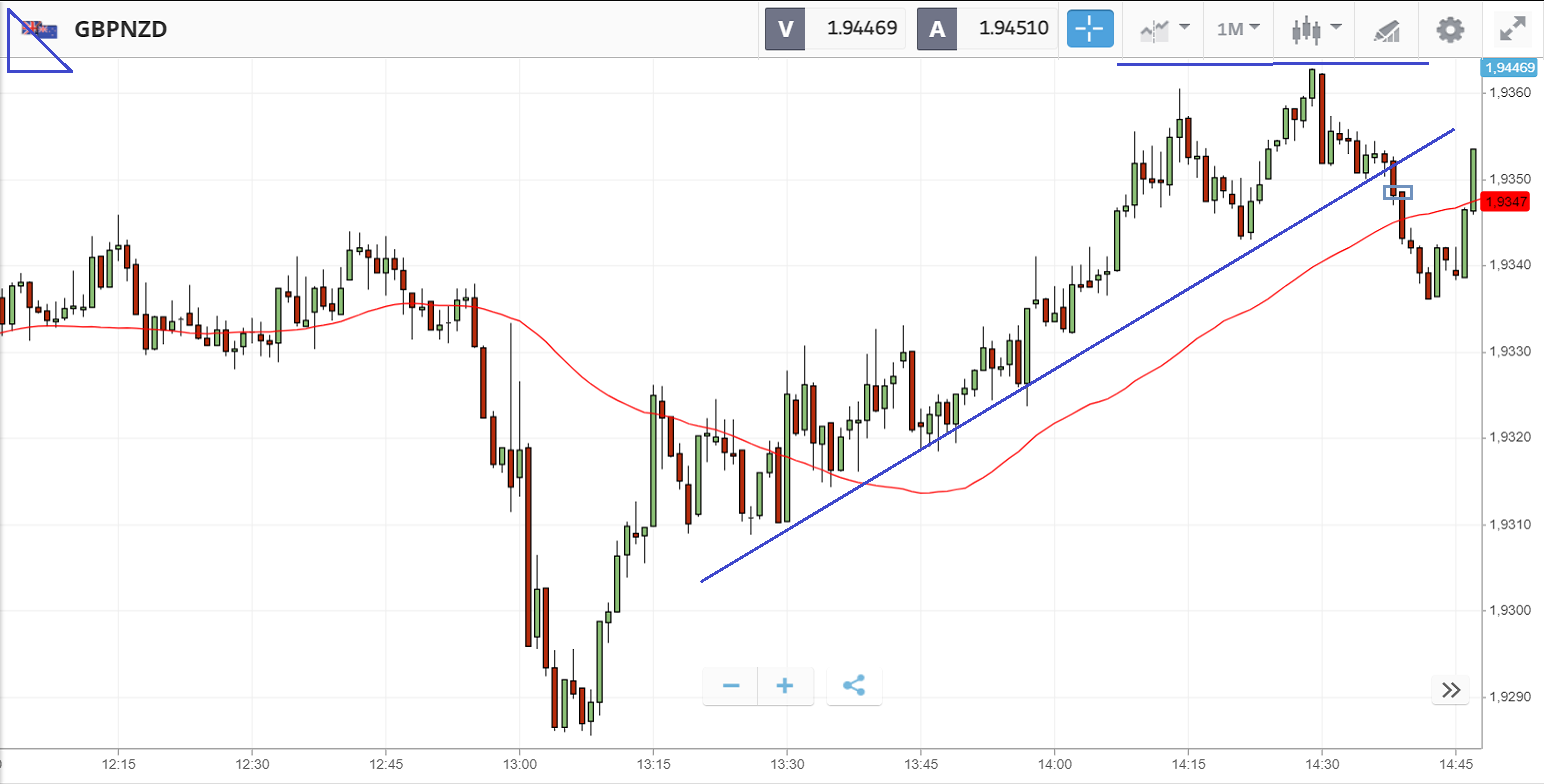The image size is (1544, 784).
Task: Open the candlestick chart type dropdown
Action: [1314, 29]
